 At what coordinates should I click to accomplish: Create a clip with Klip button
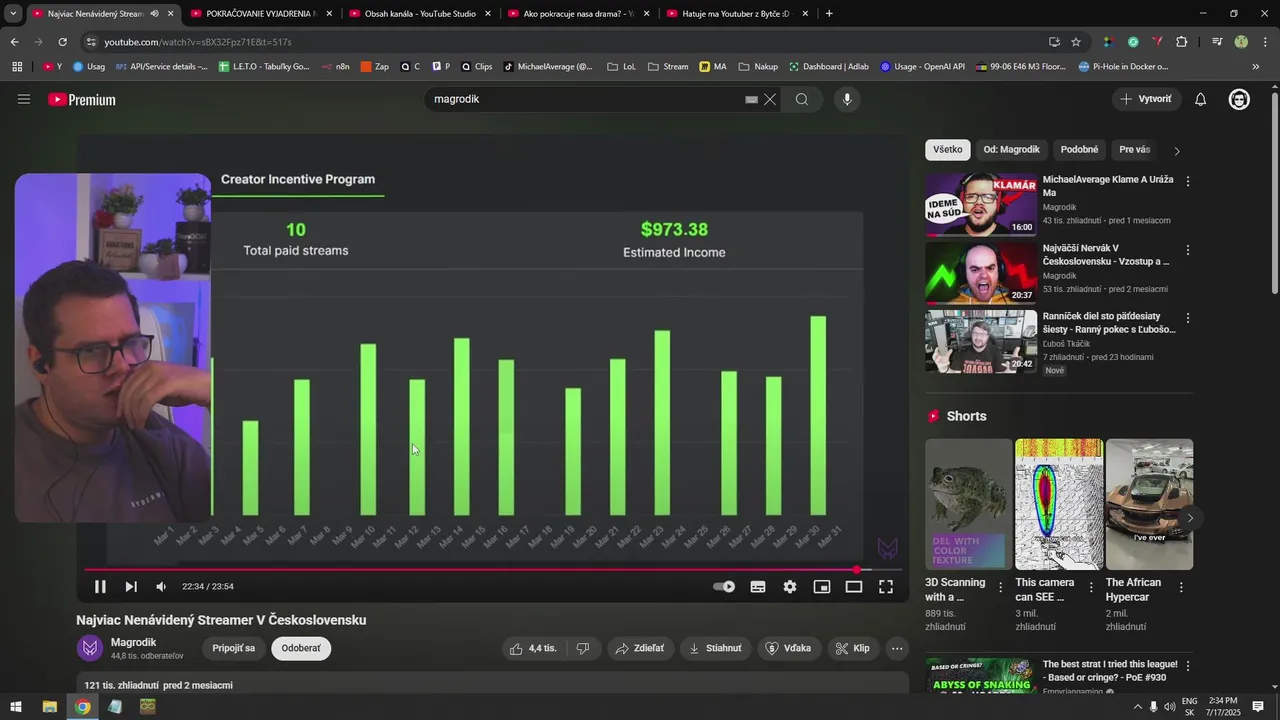click(852, 648)
